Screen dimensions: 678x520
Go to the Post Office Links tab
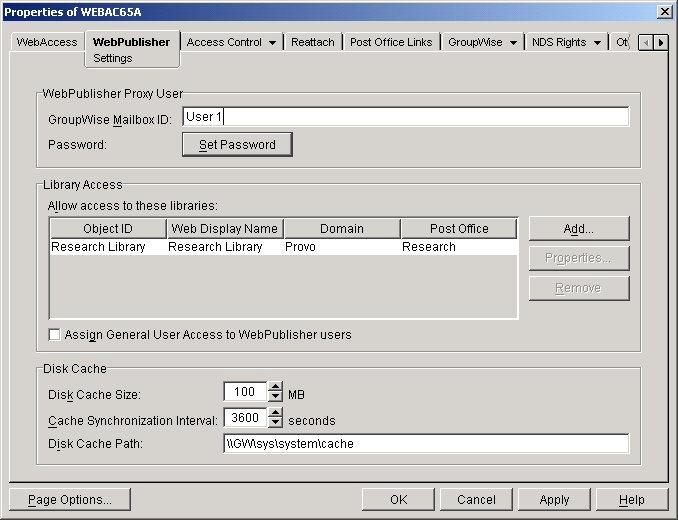(391, 42)
